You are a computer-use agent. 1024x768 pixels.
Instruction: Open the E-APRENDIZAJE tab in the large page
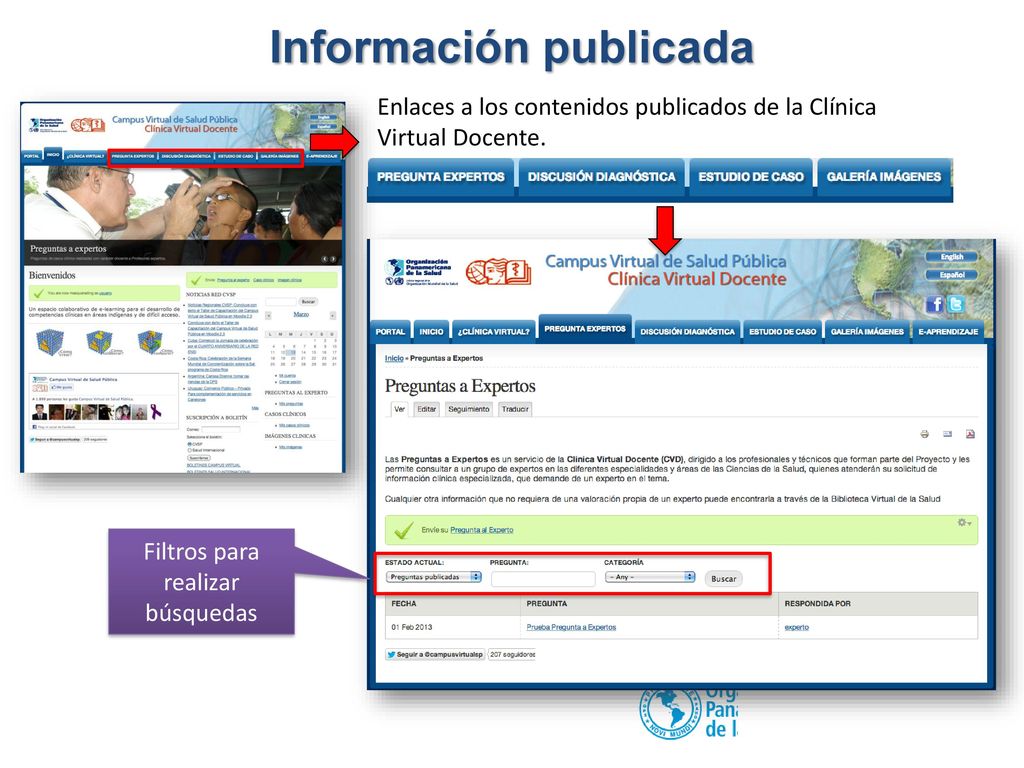coord(948,331)
